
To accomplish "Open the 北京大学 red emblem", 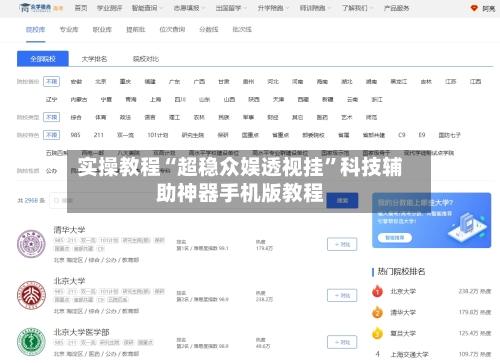I will coord(31,295).
